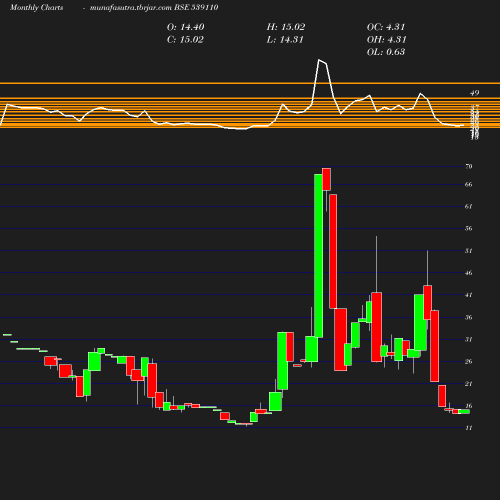The height and width of the screenshot is (500, 500).
Task: Click the 'L: 14.31' low value
Action: pyautogui.click(x=285, y=40)
